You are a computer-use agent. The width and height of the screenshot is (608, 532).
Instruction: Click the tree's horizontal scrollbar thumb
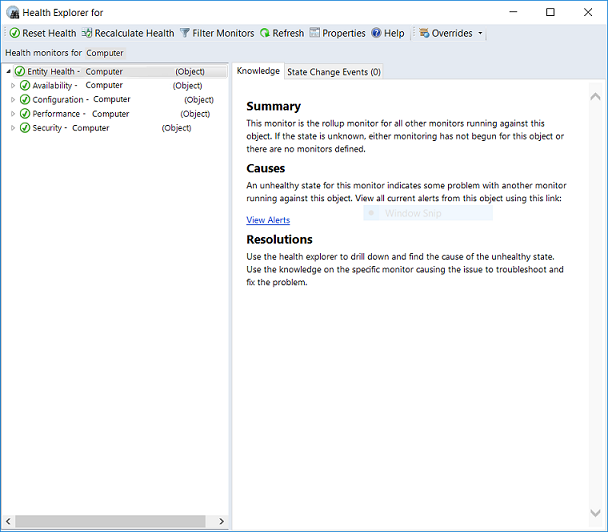point(110,521)
